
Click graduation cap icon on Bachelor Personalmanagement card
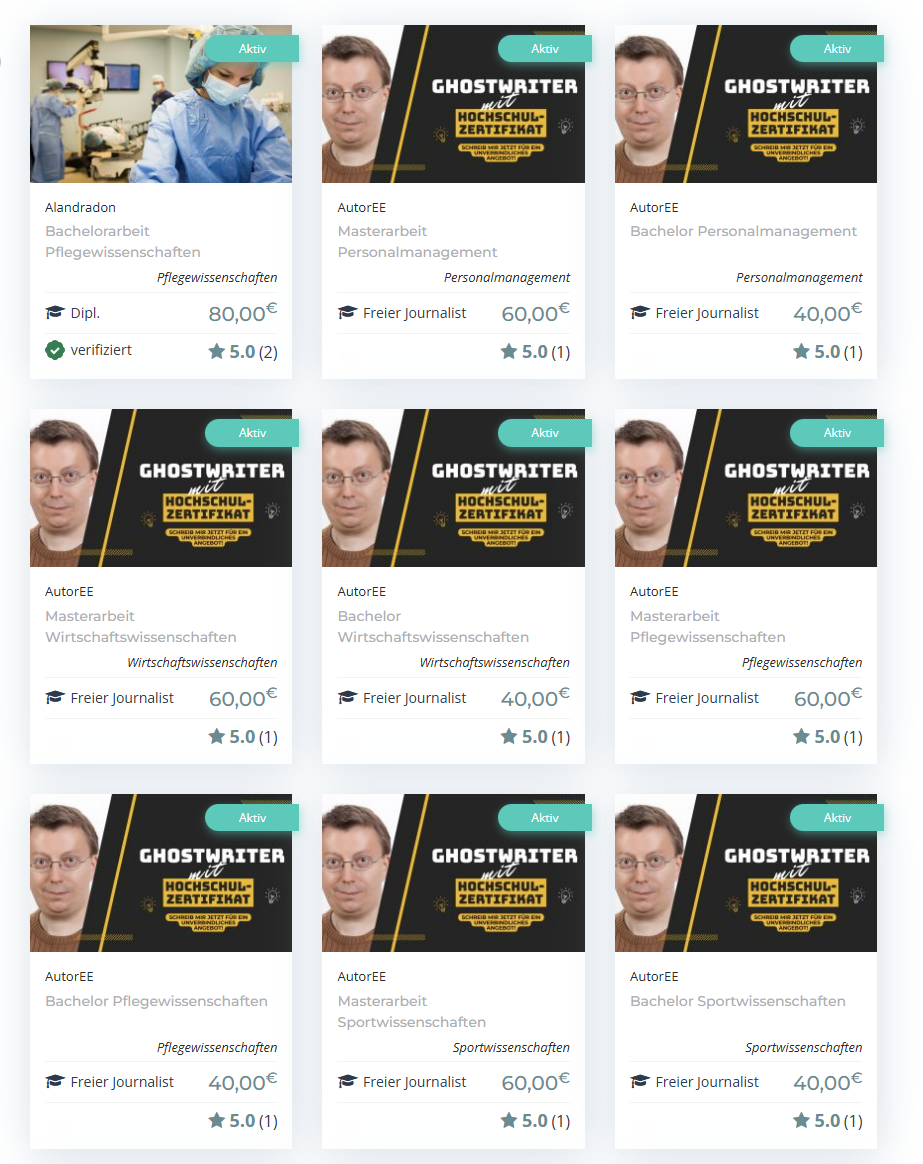click(x=640, y=313)
